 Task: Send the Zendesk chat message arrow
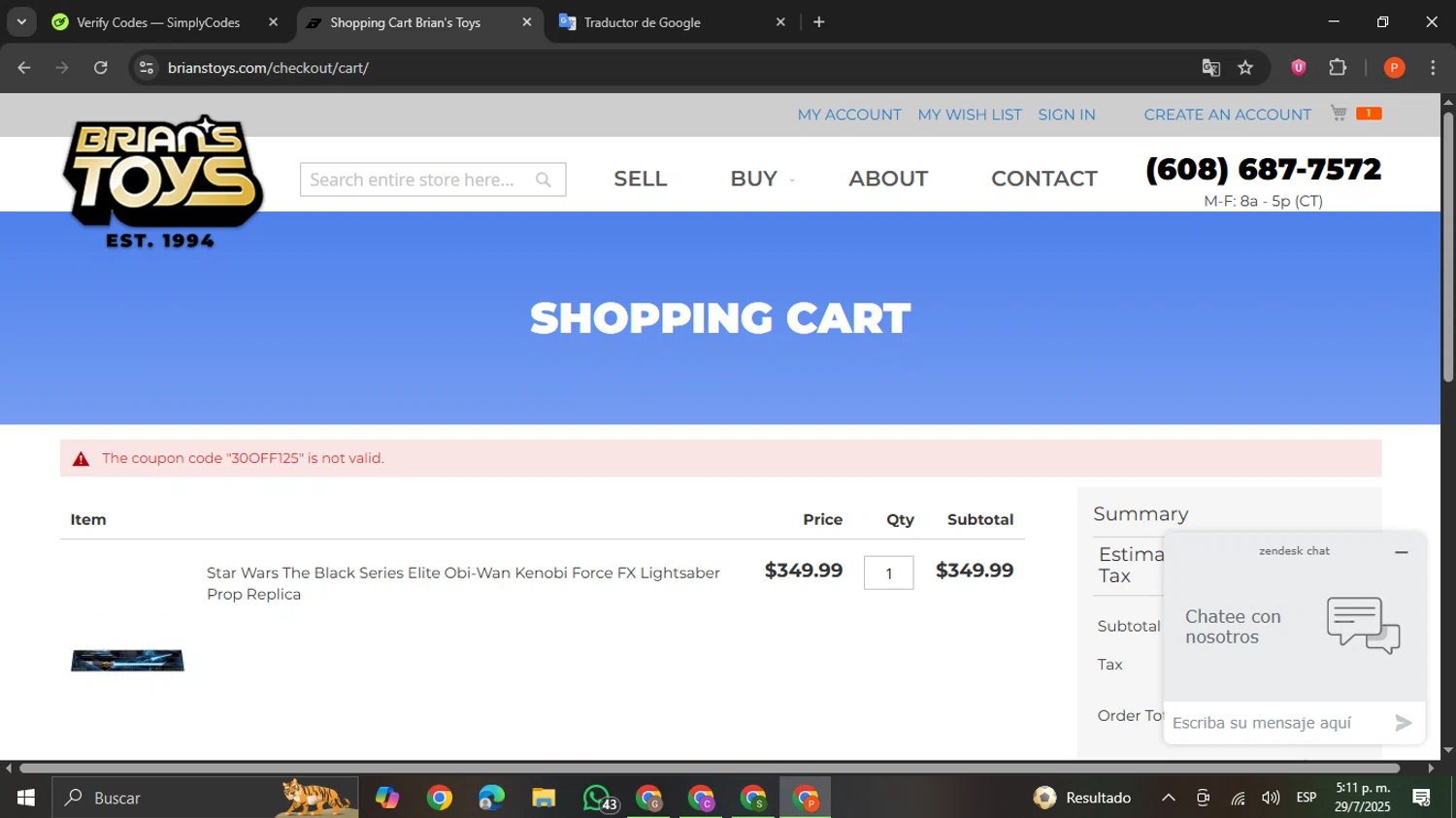click(x=1403, y=722)
